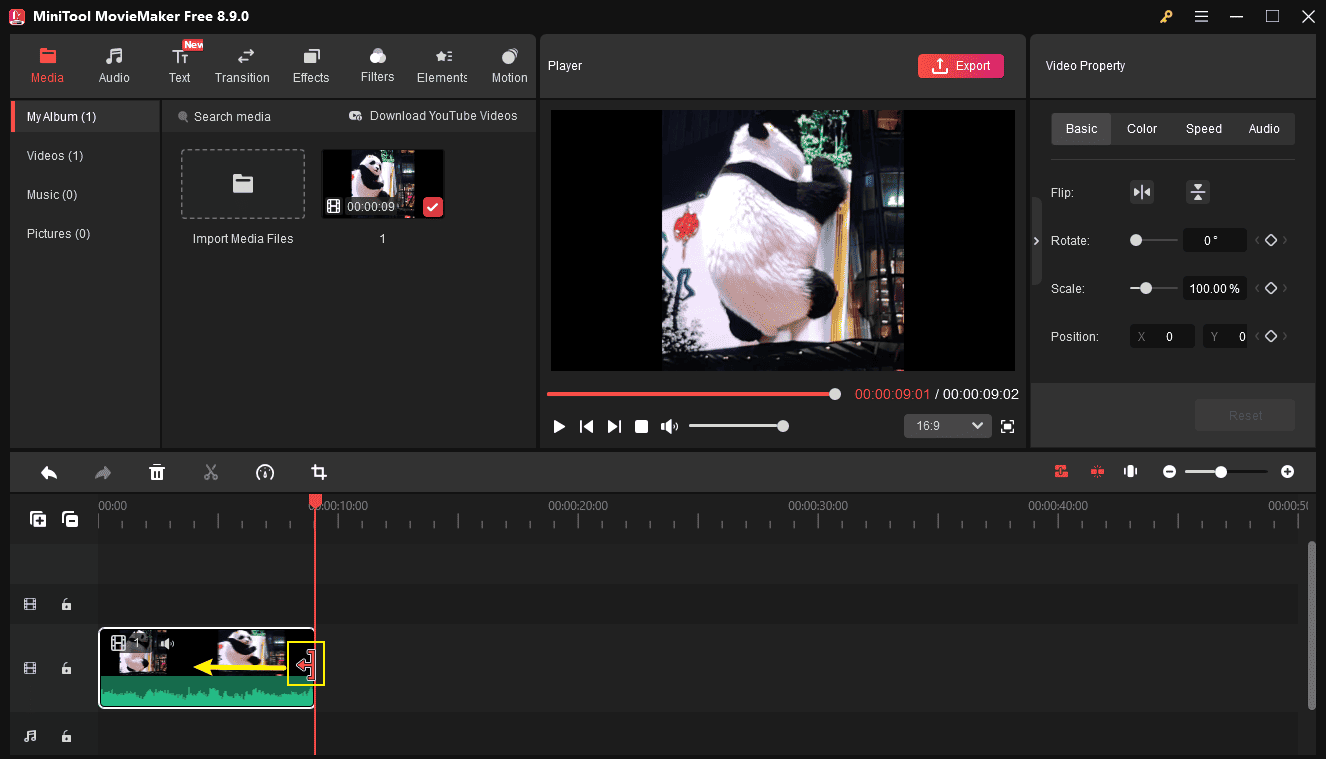Click the upgrade key icon in title bar

coord(1166,16)
